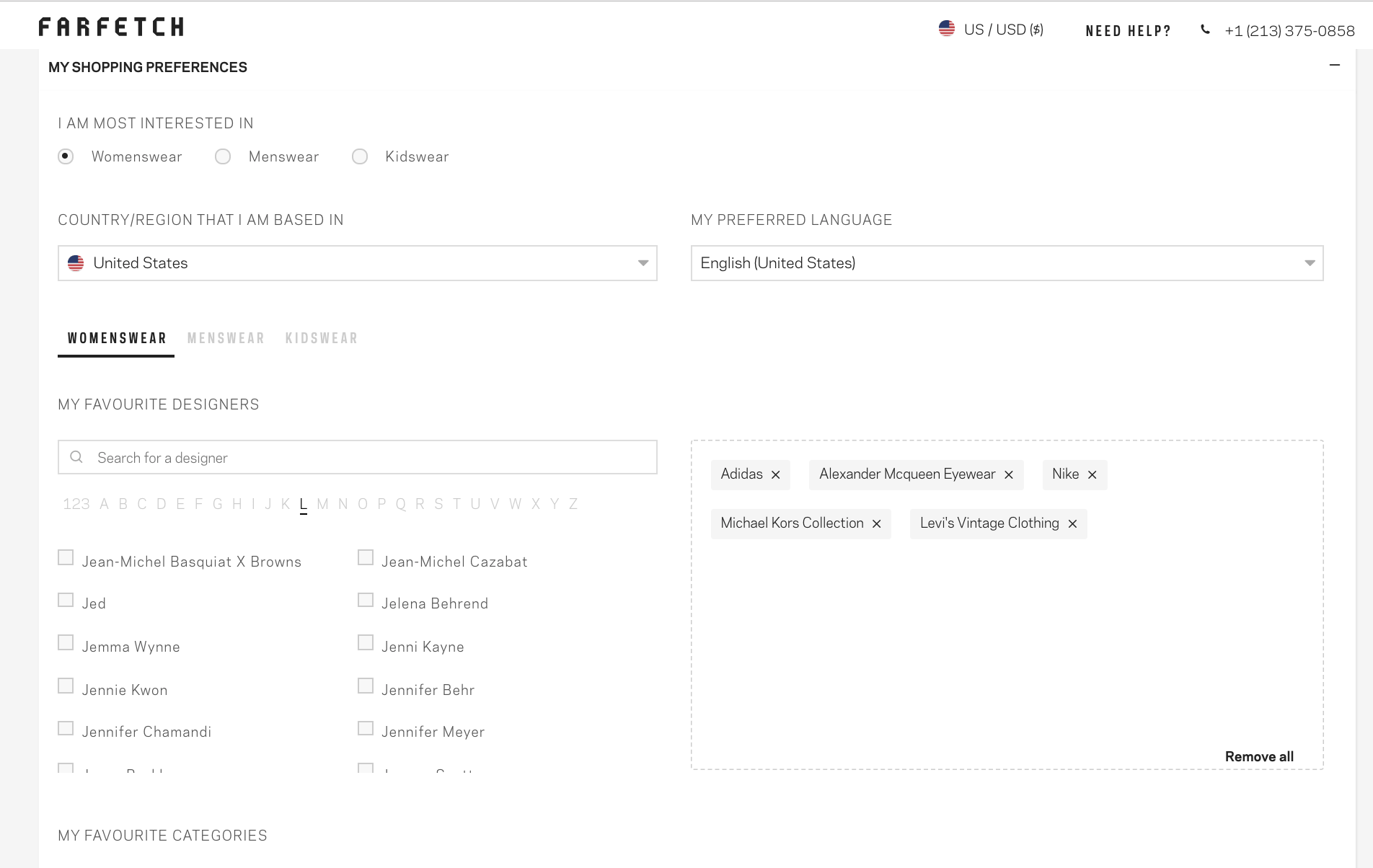
Task: Filter designers by letter D
Action: coord(162,504)
